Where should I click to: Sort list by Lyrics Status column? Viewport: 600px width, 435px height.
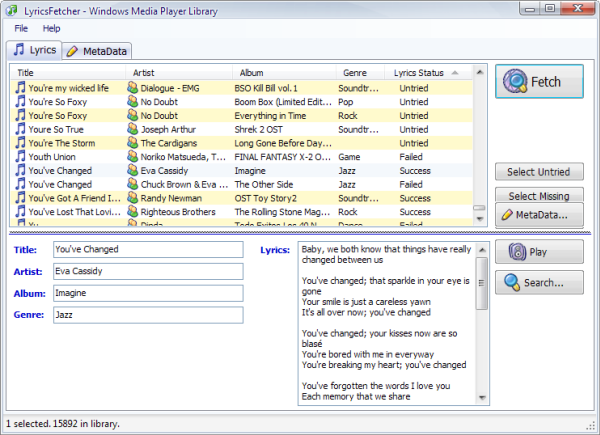pos(418,73)
